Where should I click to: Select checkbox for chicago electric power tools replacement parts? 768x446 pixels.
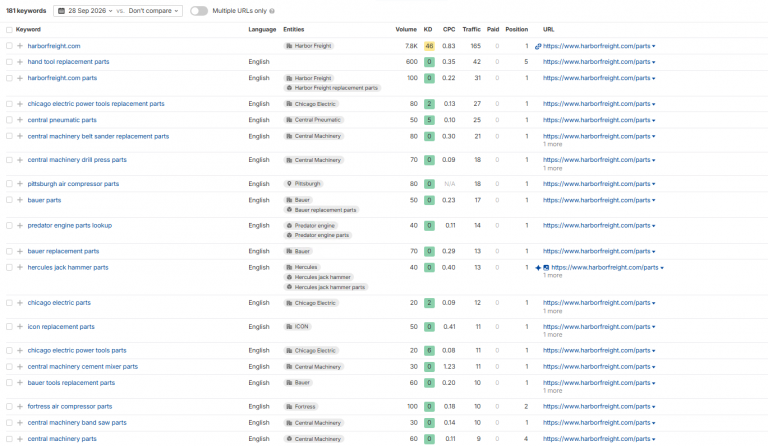[9, 104]
